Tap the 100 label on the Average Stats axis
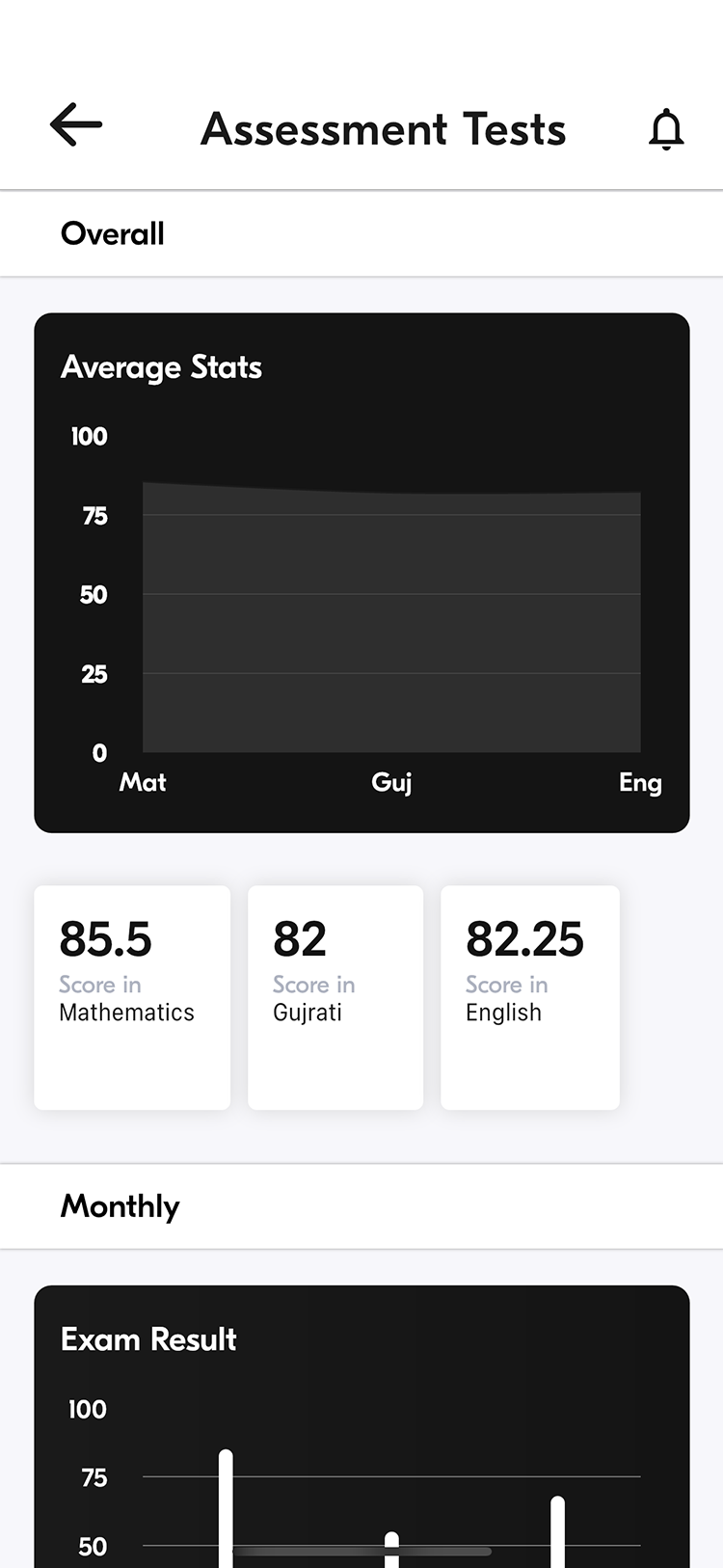 pos(89,437)
